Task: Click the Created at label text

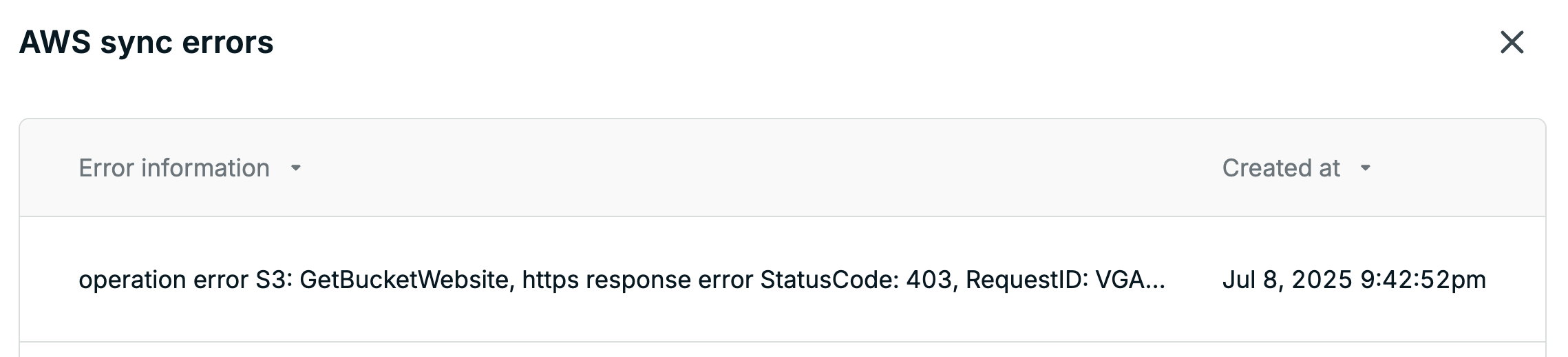Action: (x=1281, y=168)
